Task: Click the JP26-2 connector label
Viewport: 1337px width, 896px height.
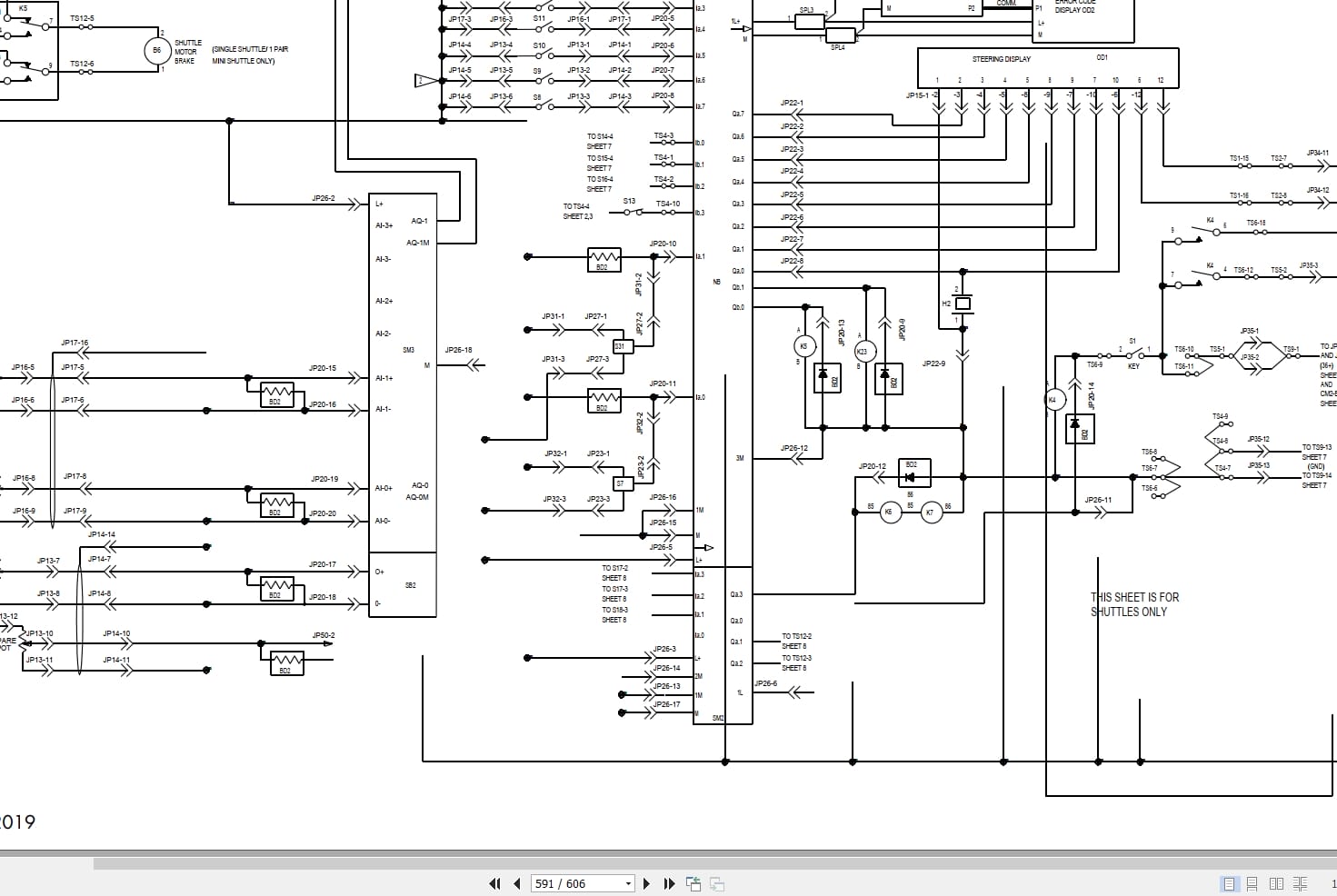Action: [x=323, y=198]
